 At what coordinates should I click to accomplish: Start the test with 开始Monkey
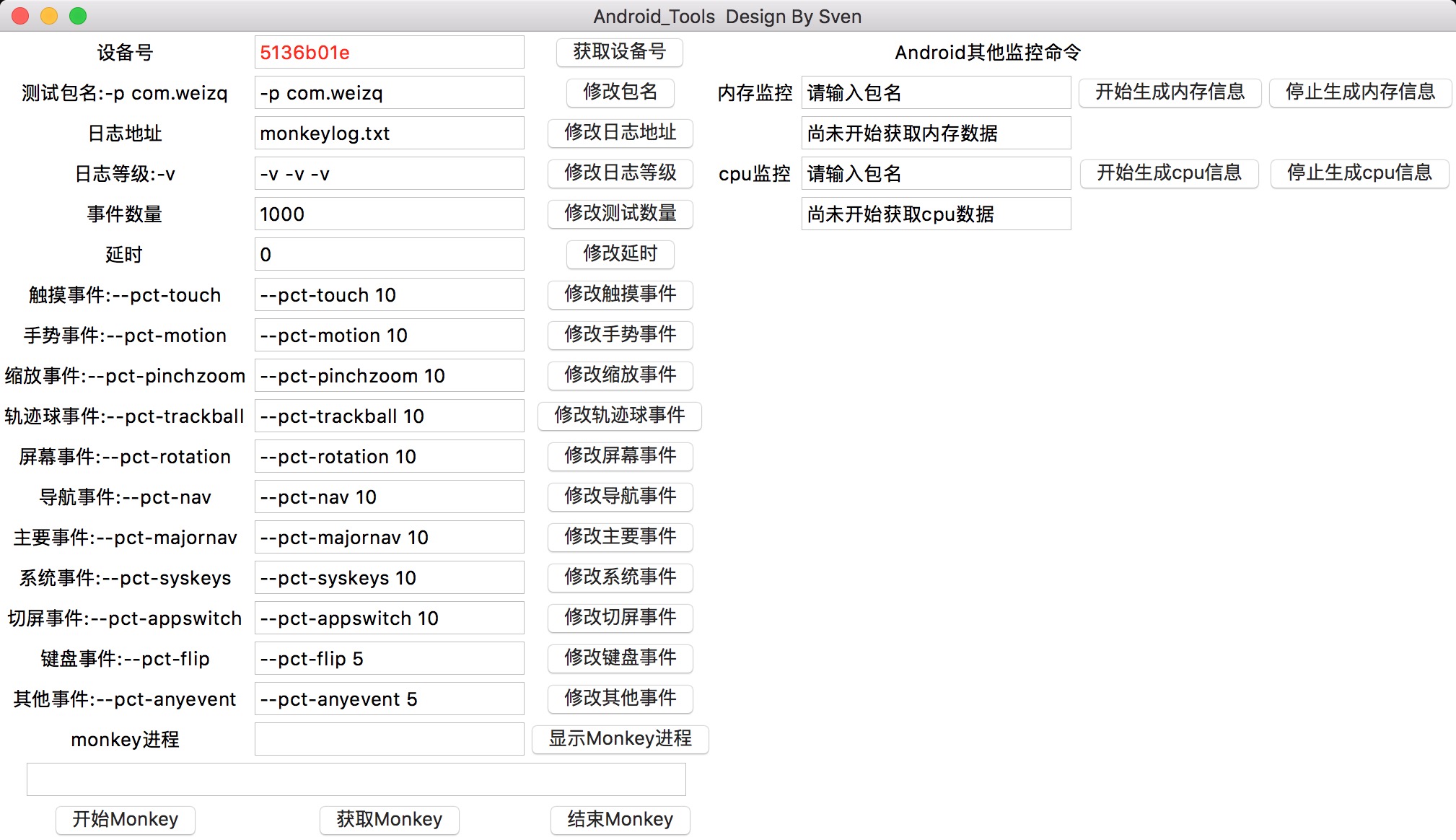[125, 820]
